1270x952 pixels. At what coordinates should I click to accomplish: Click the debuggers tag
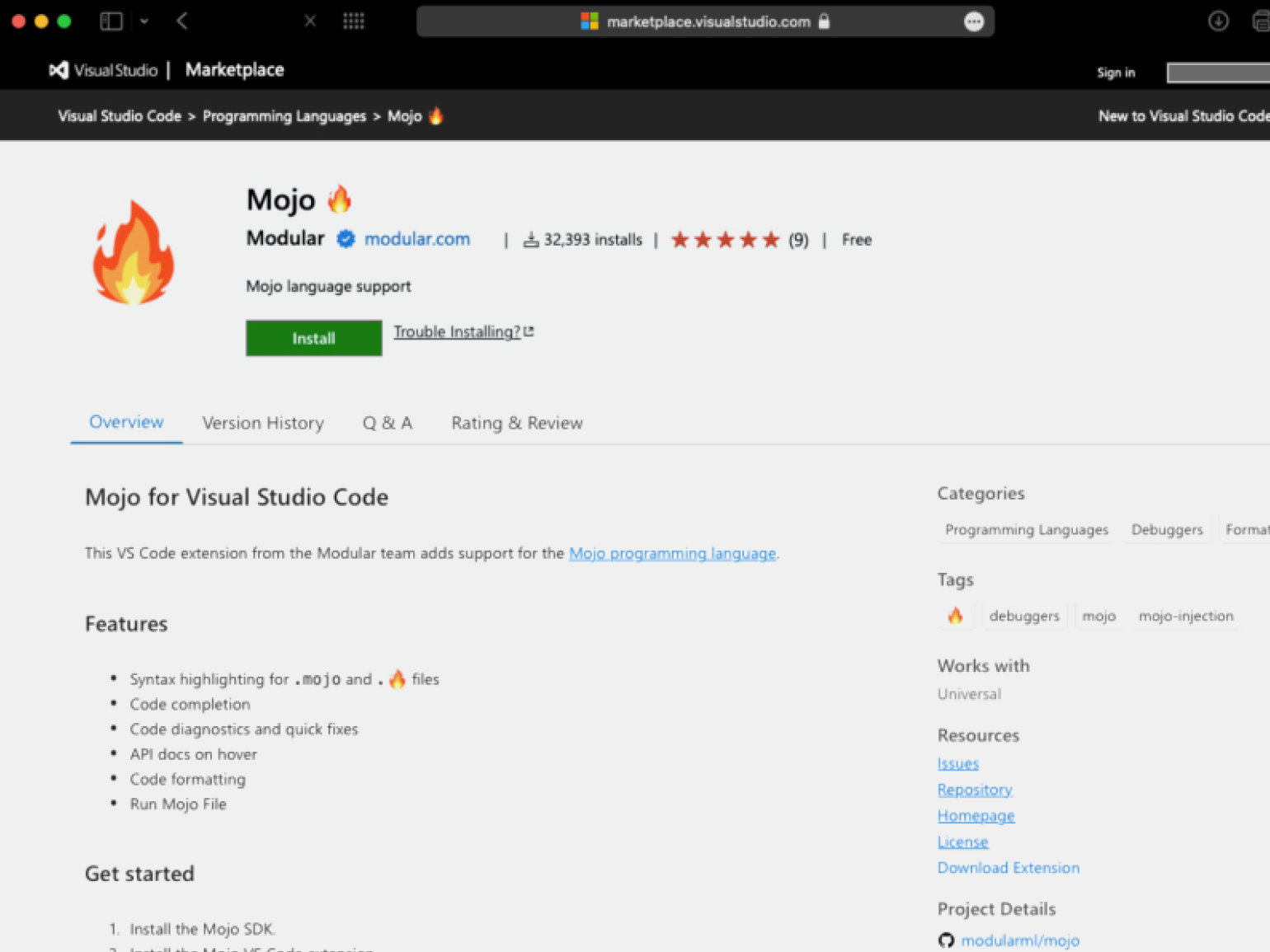(1024, 616)
